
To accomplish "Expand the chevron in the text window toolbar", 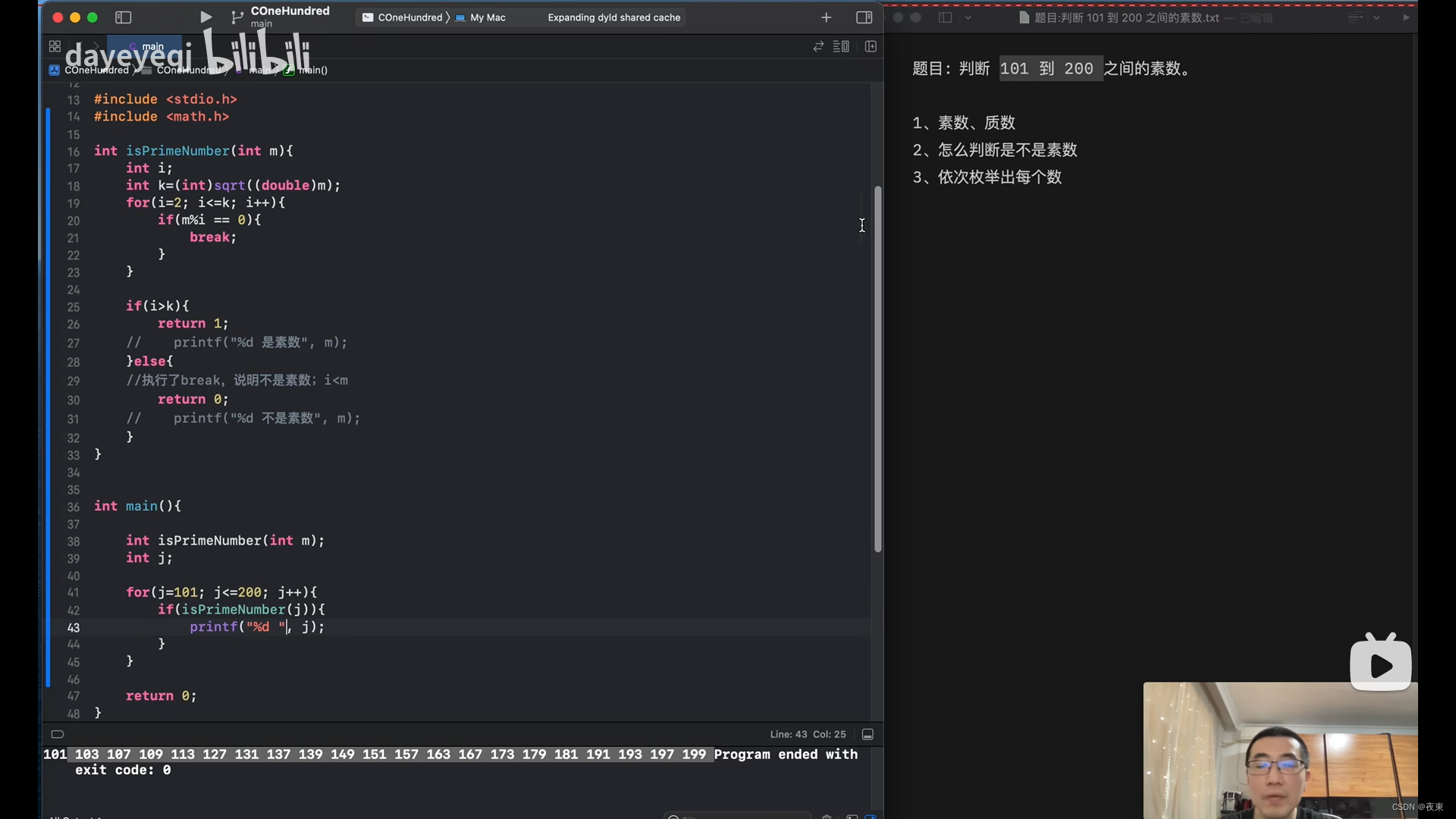I will (968, 17).
